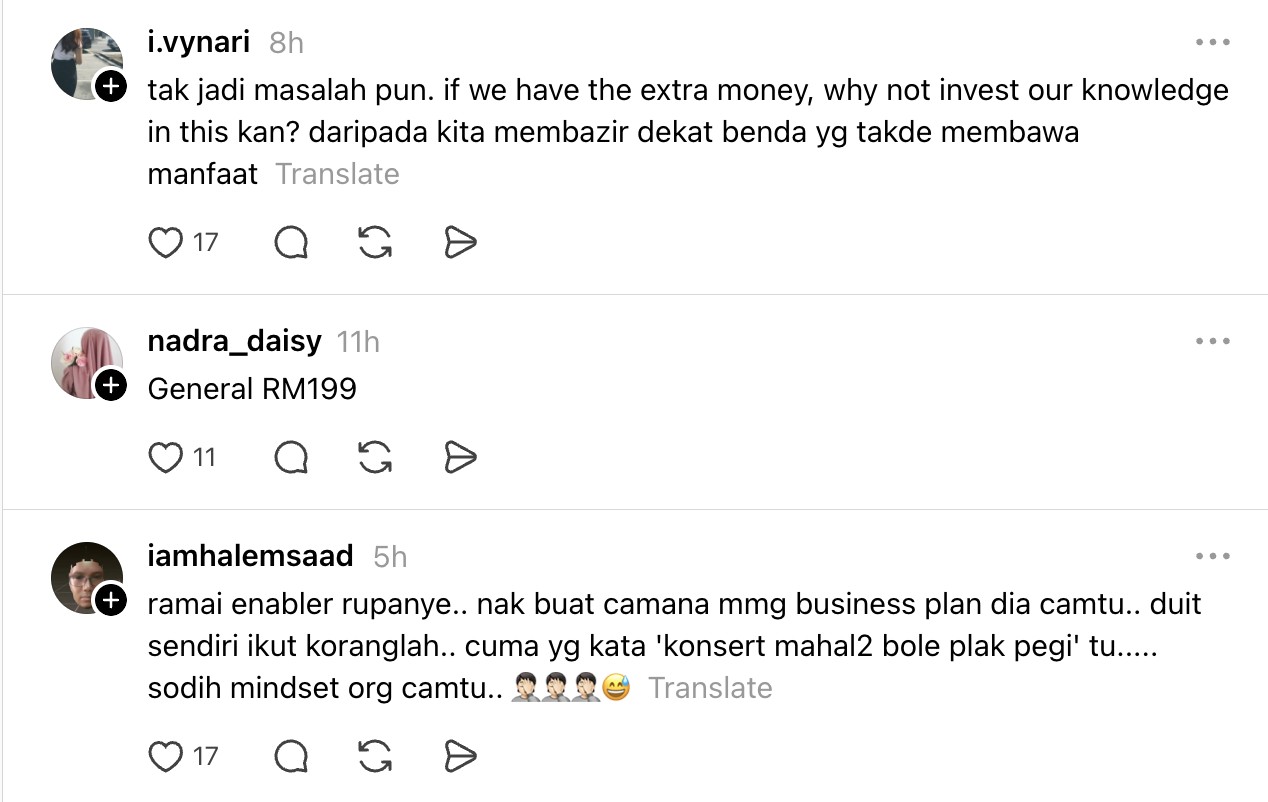Open more options for i.vynari's comment

pyautogui.click(x=1212, y=43)
